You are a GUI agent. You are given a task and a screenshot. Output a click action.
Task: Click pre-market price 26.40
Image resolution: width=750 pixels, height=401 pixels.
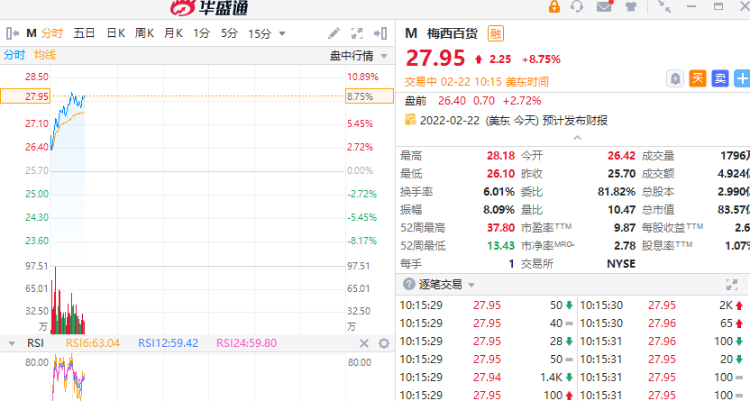[452, 101]
